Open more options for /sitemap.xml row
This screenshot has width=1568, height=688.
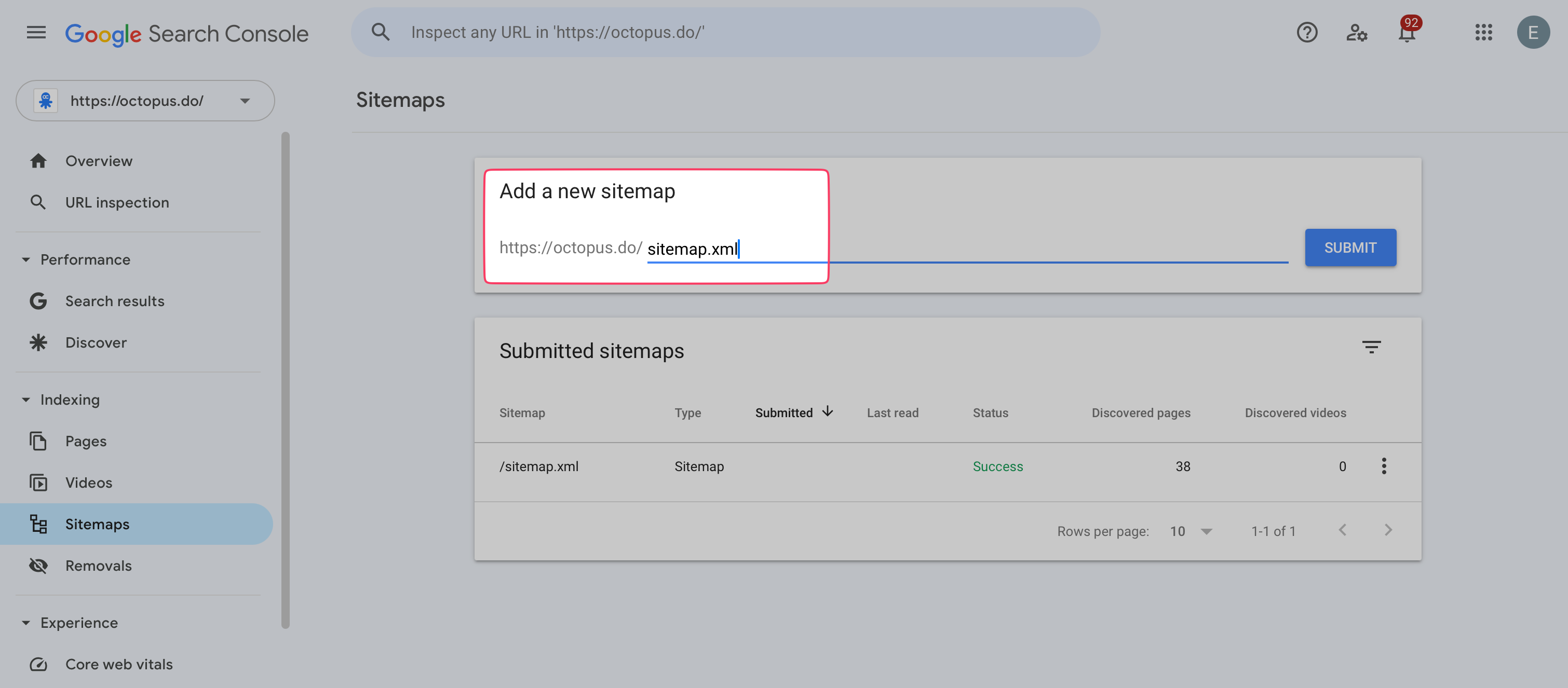pos(1383,466)
